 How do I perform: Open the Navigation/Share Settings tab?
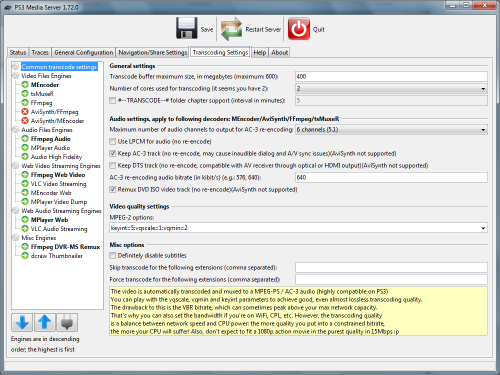click(x=153, y=52)
